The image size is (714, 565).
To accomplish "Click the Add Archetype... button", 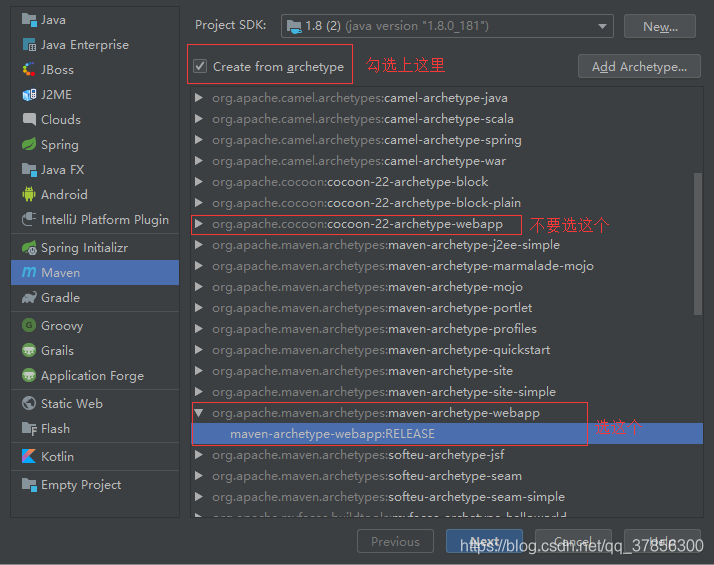I will [x=639, y=66].
